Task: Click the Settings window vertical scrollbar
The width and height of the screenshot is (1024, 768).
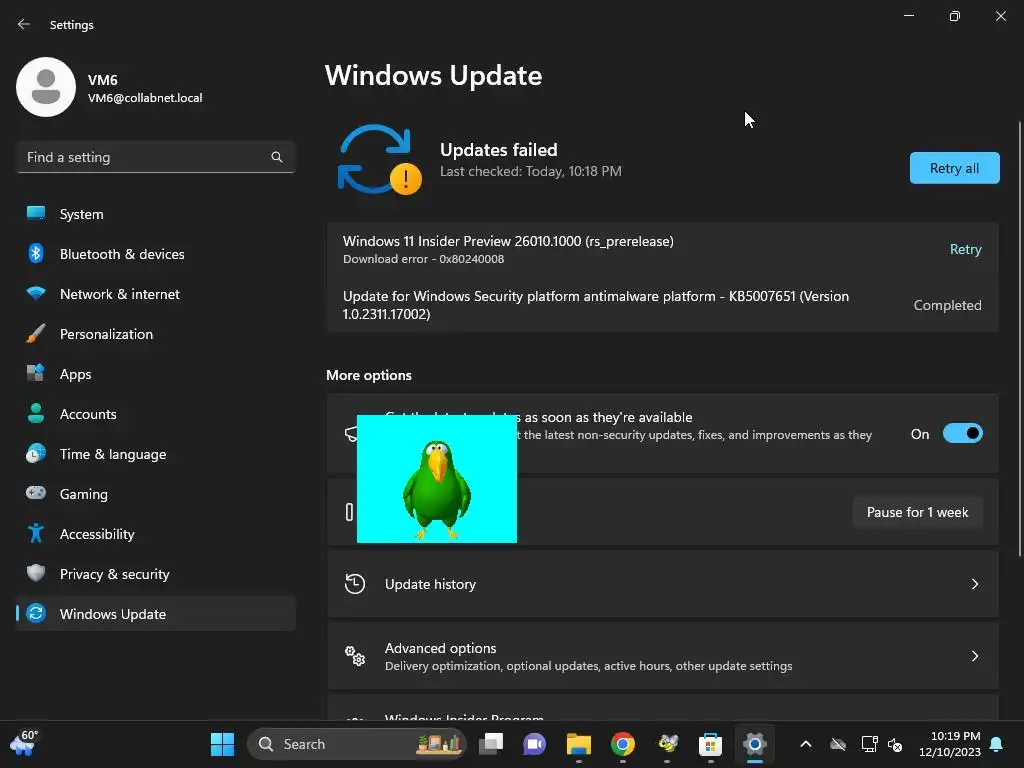Action: click(1019, 339)
